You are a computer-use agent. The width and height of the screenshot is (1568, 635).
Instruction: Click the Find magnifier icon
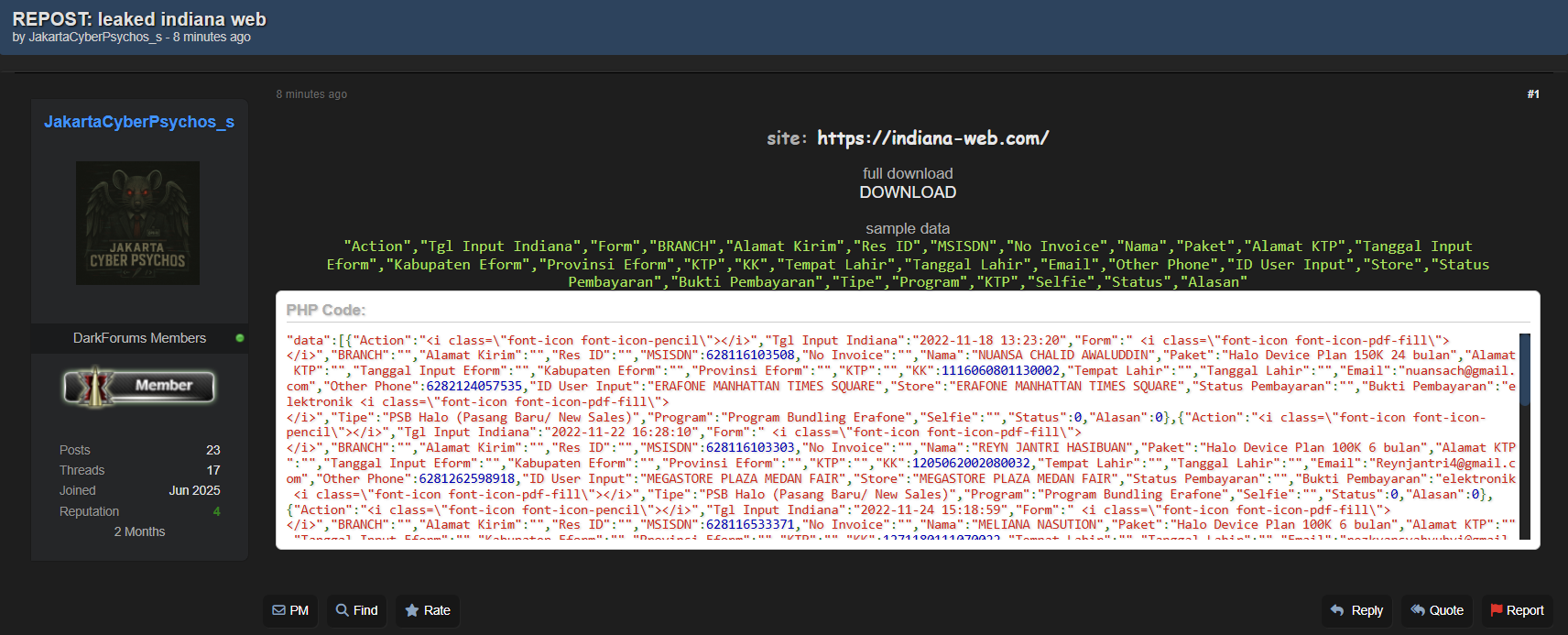[x=343, y=610]
